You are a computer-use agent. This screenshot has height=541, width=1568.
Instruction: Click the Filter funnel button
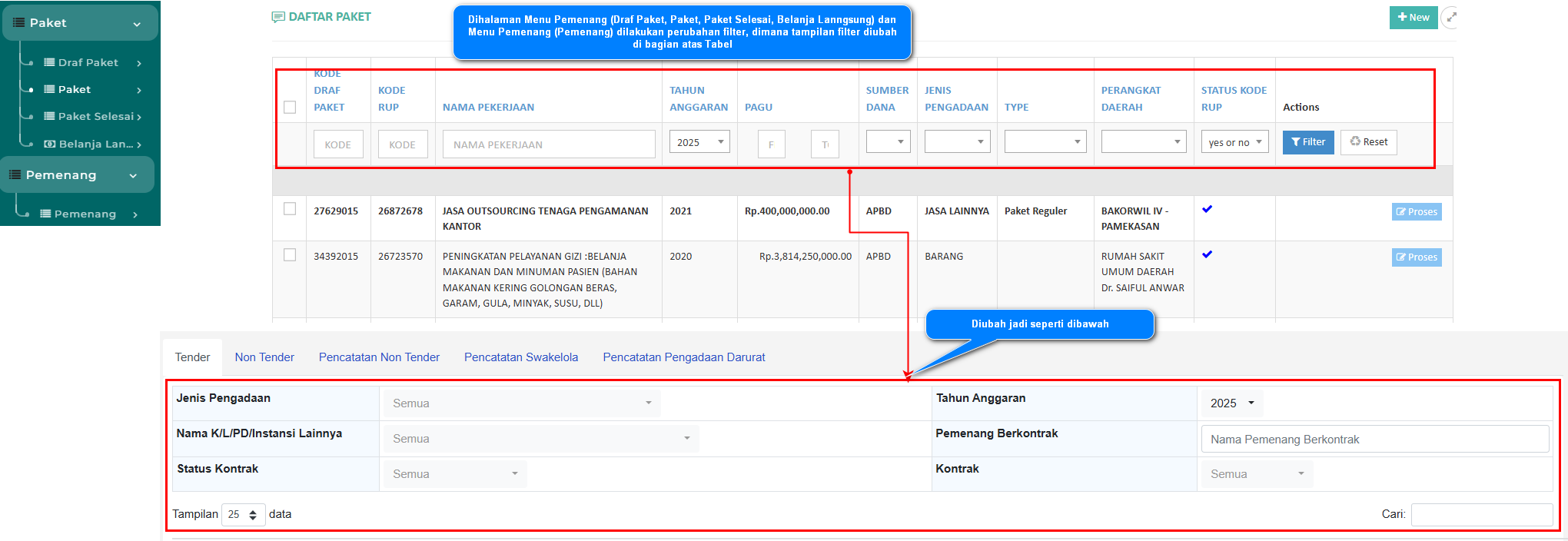[1307, 142]
